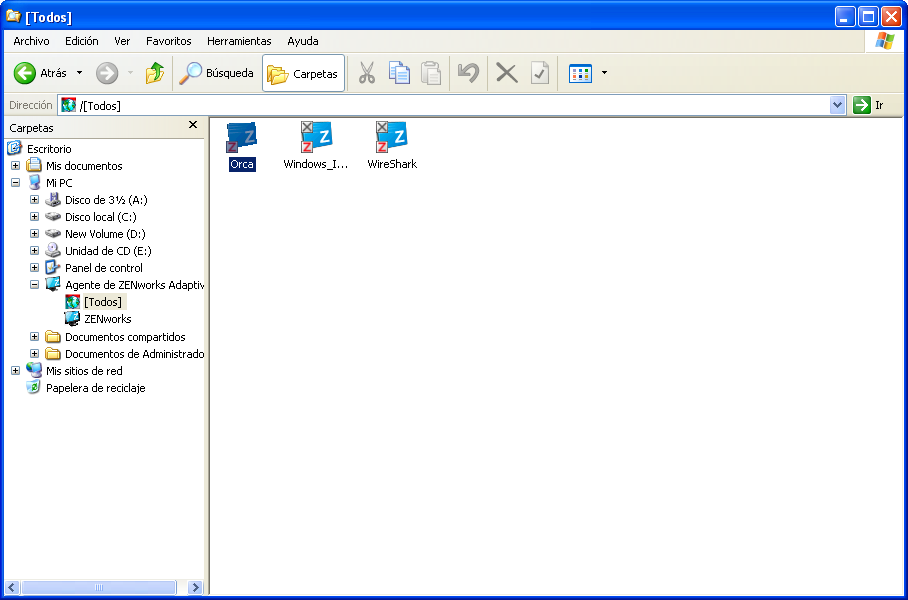Select the WireShark application icon
This screenshot has height=600, width=908.
pyautogui.click(x=391, y=138)
